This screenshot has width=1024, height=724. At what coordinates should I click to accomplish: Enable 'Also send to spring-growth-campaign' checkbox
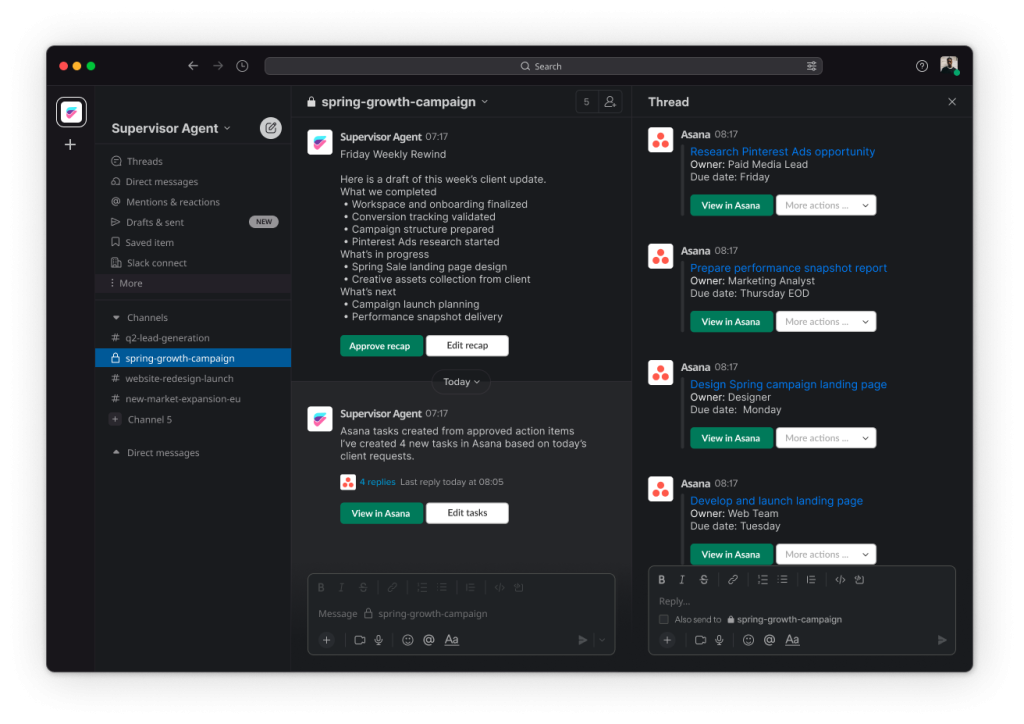tap(663, 620)
